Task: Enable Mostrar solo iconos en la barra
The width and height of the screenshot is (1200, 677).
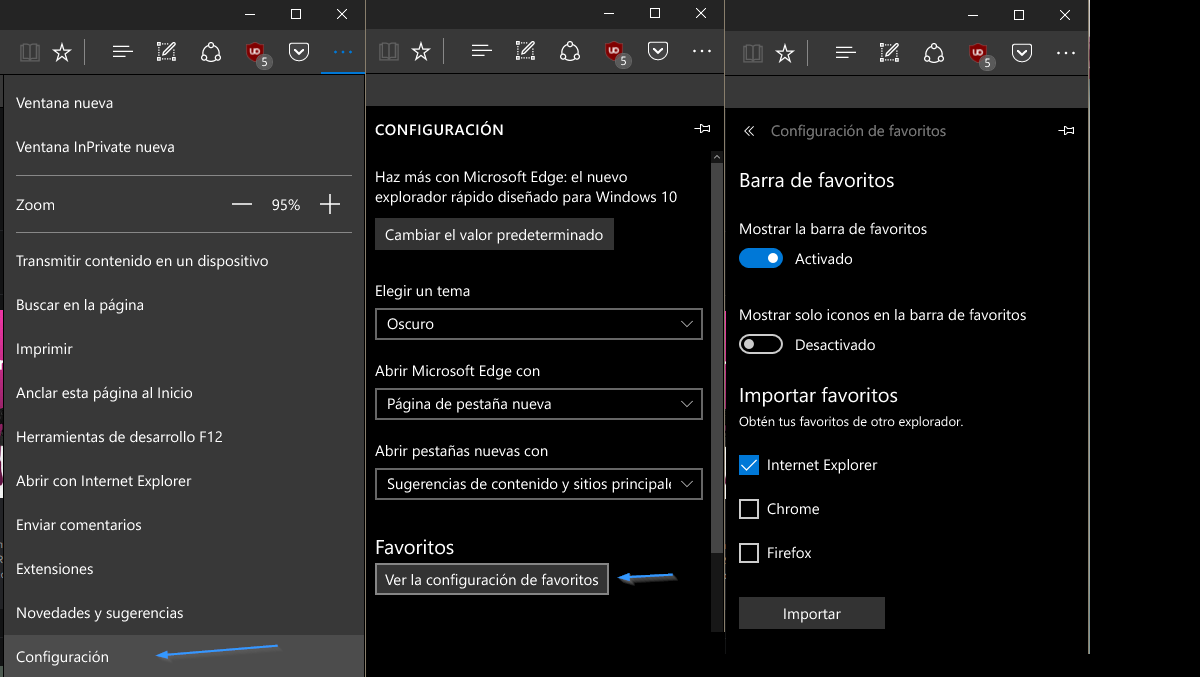Action: click(x=761, y=344)
